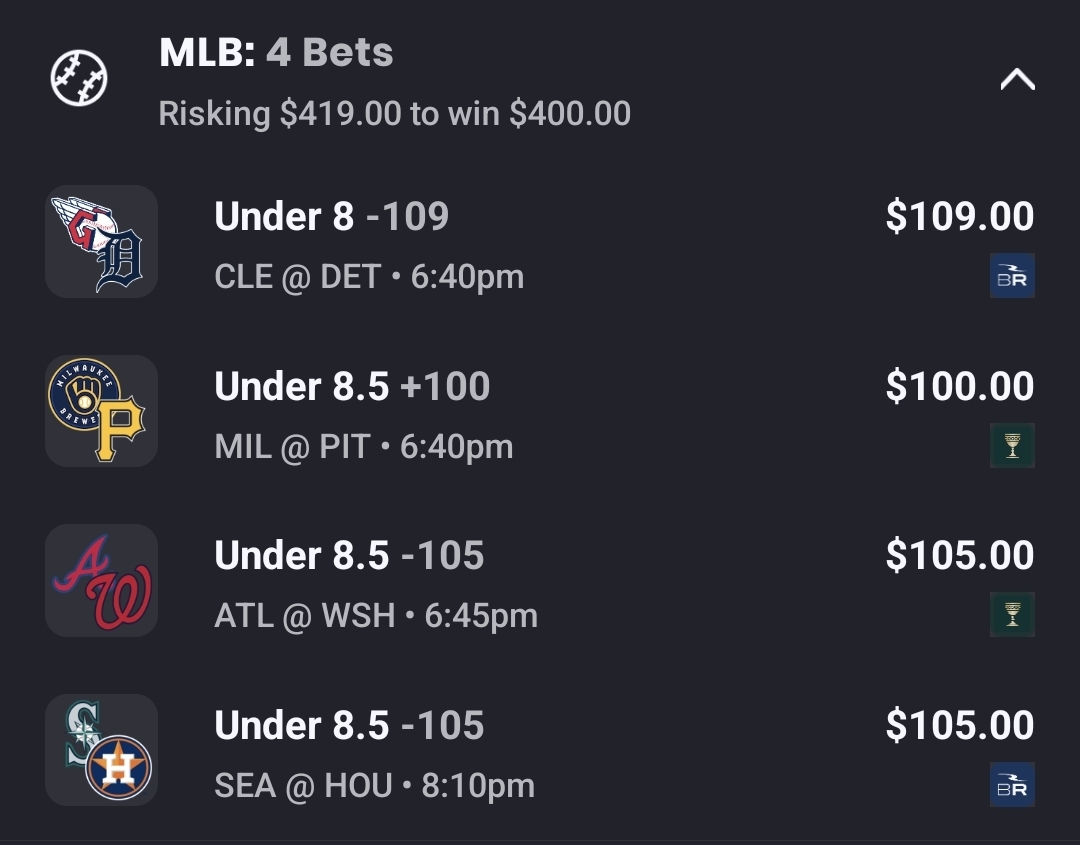Open the Brewers vs Pirates team logo
The height and width of the screenshot is (845, 1080).
click(101, 411)
